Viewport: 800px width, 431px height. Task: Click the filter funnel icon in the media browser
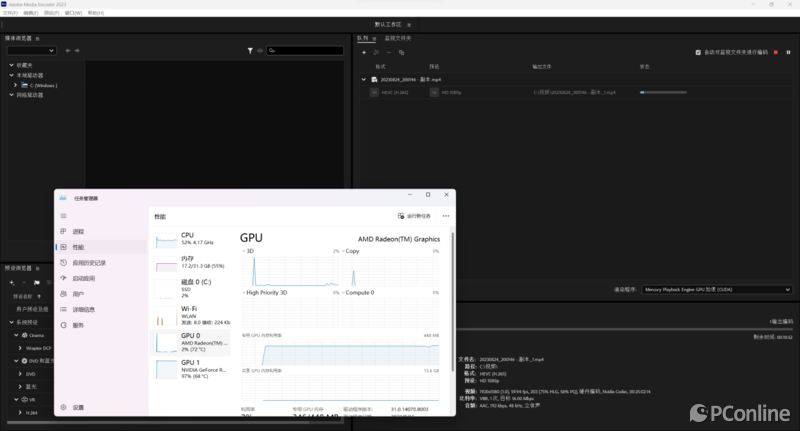click(x=250, y=50)
